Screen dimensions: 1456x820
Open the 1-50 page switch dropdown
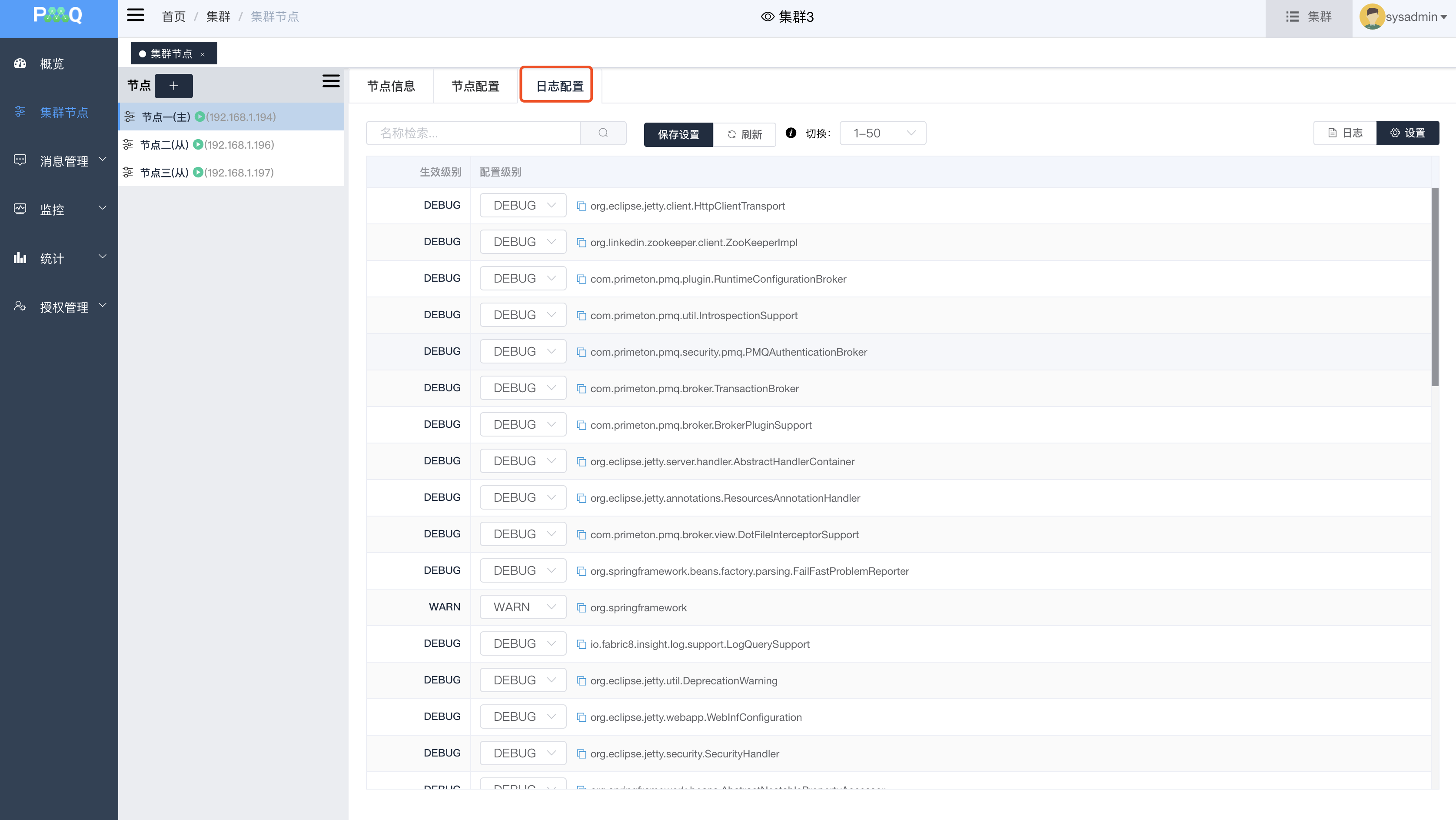tap(882, 133)
